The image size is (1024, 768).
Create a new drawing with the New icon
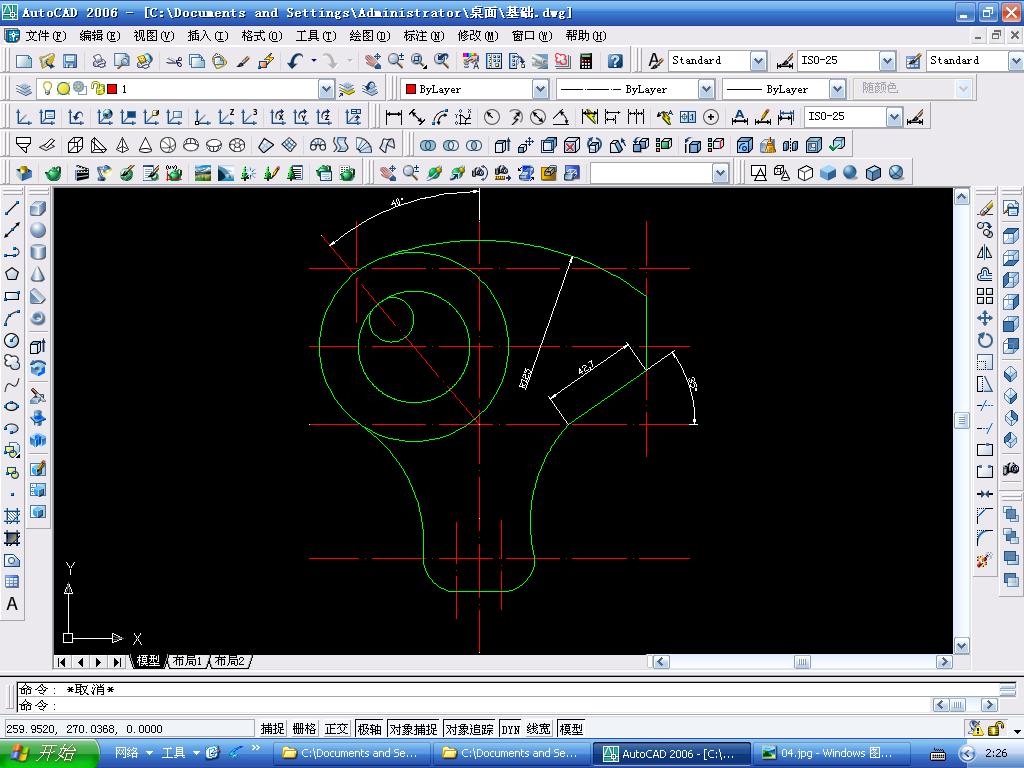24,61
